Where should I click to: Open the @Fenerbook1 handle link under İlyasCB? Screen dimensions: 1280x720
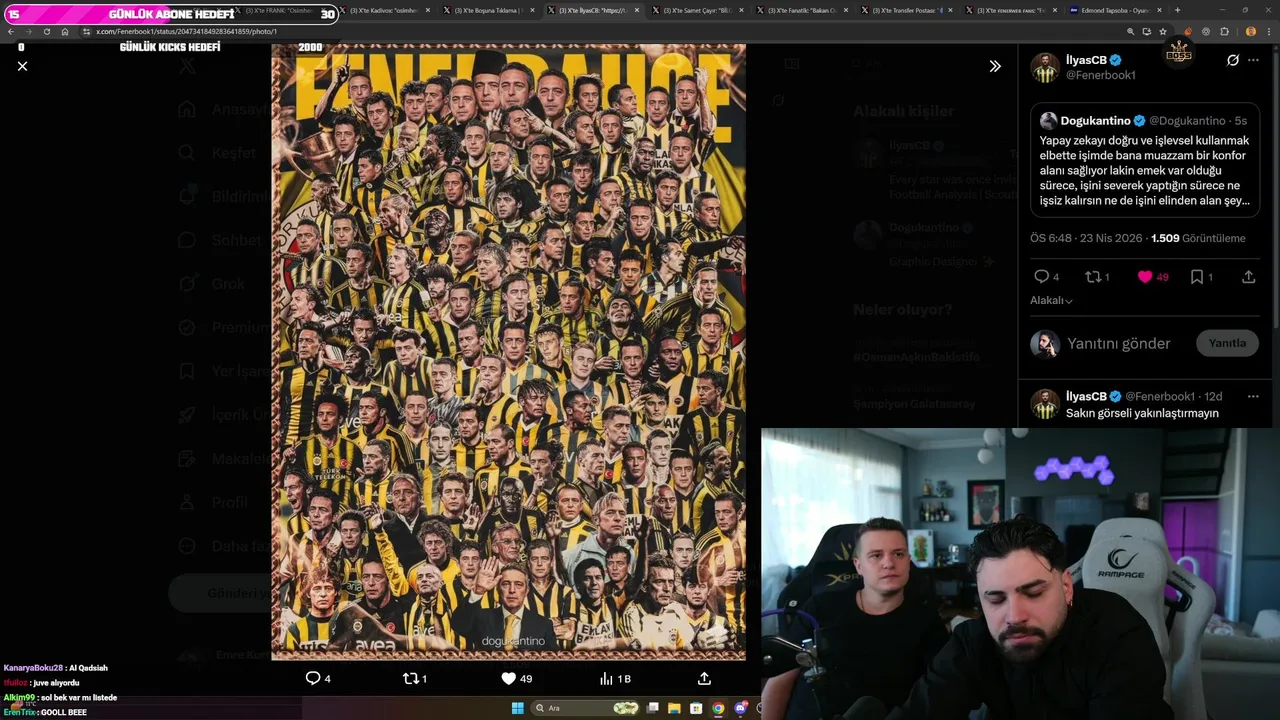(1100, 75)
